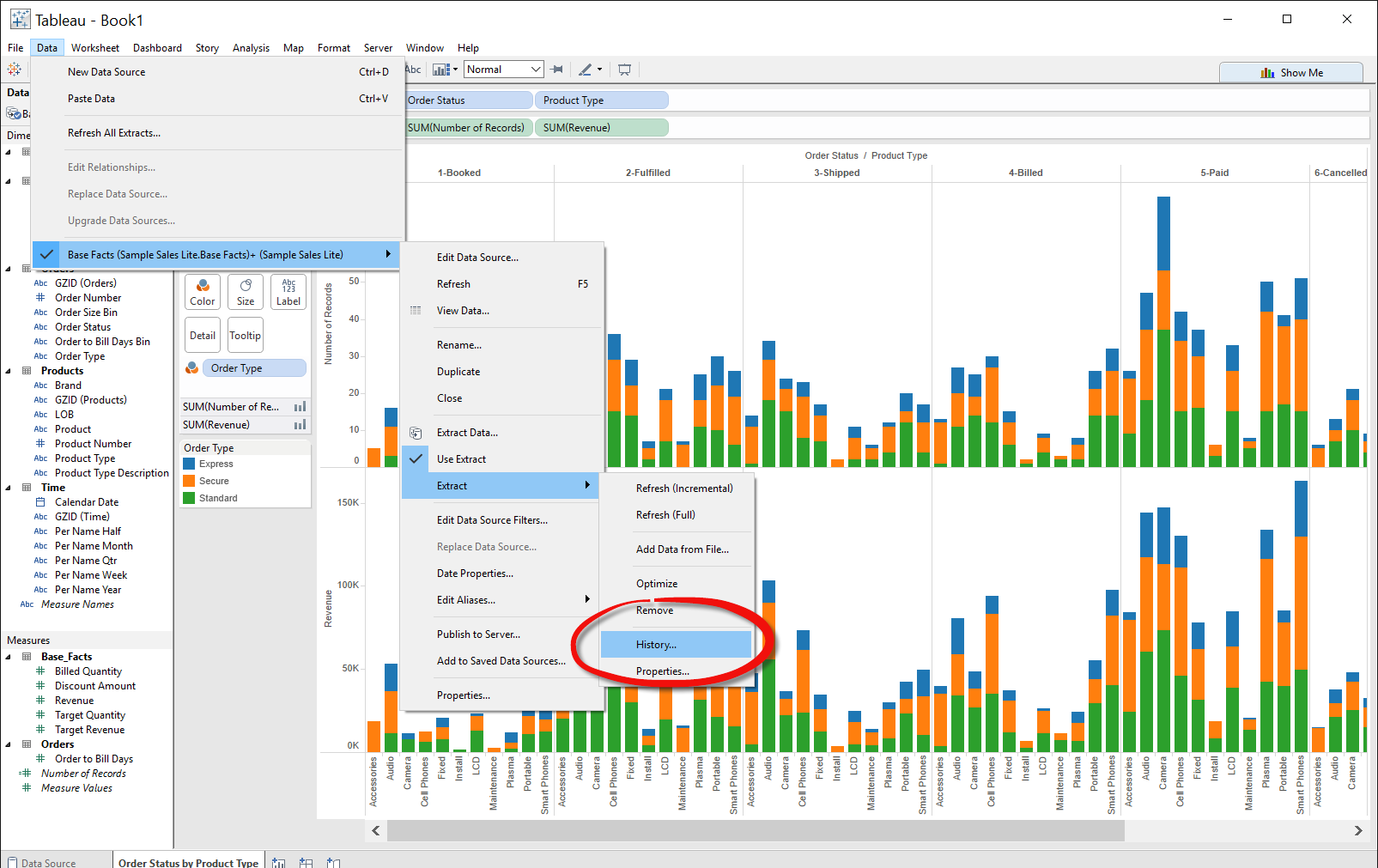The width and height of the screenshot is (1378, 868).
Task: Open the Label marks card
Action: coord(288,292)
